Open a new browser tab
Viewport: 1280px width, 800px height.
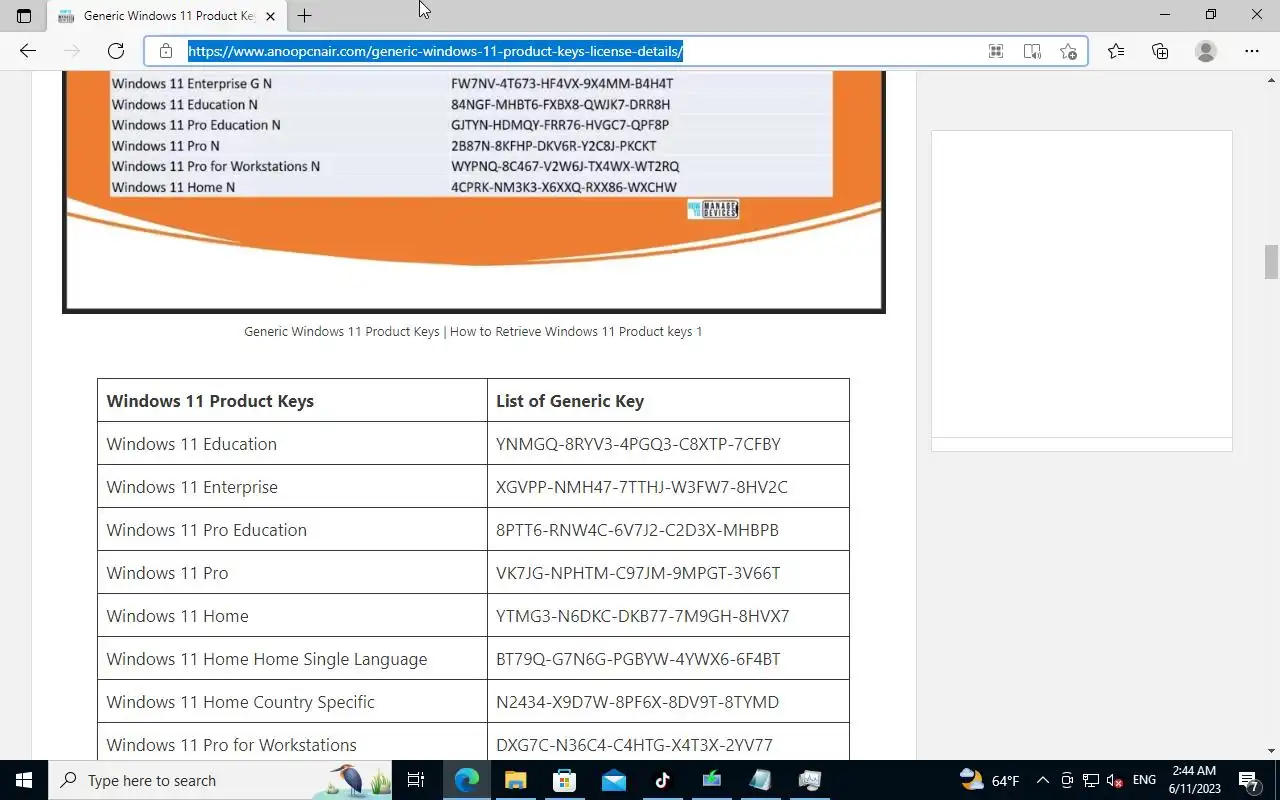point(305,16)
